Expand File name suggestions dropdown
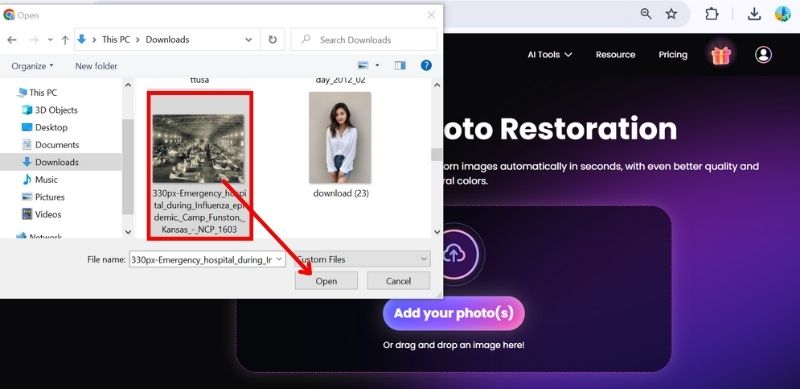 pyautogui.click(x=280, y=259)
